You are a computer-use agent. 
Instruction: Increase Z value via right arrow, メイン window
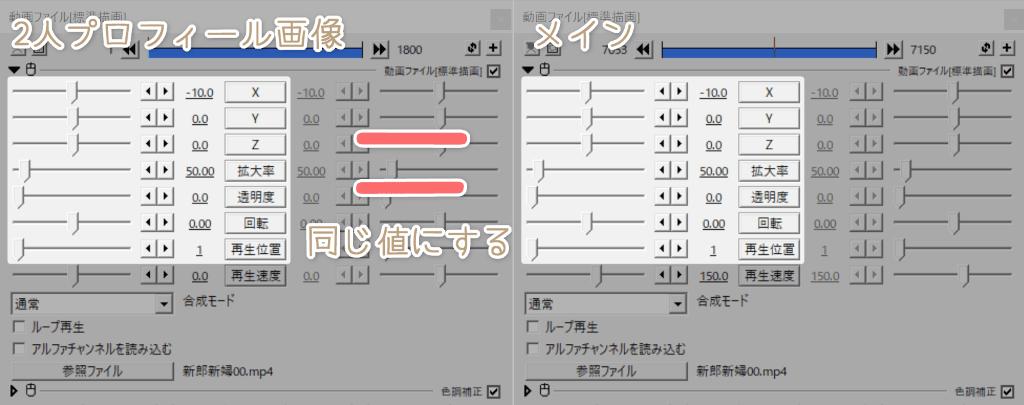pyautogui.click(x=679, y=144)
